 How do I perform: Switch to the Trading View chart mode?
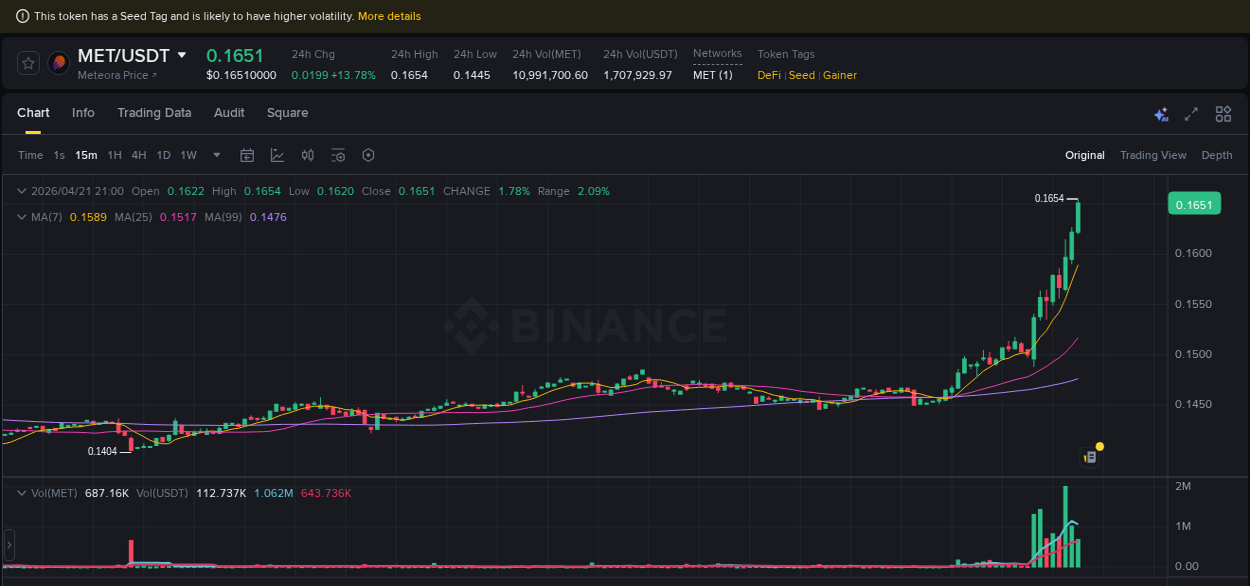[x=1153, y=155]
